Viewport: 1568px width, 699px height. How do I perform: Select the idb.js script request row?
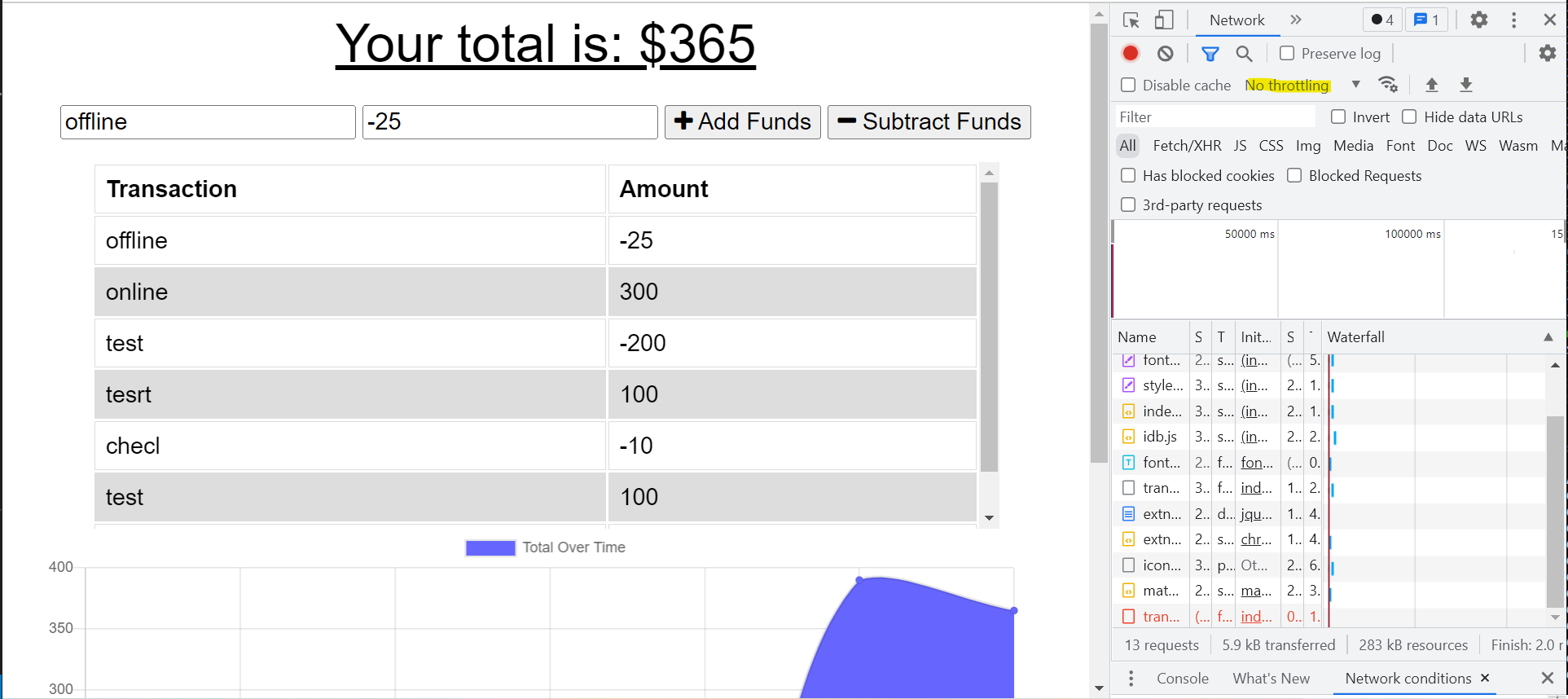pyautogui.click(x=1329, y=437)
